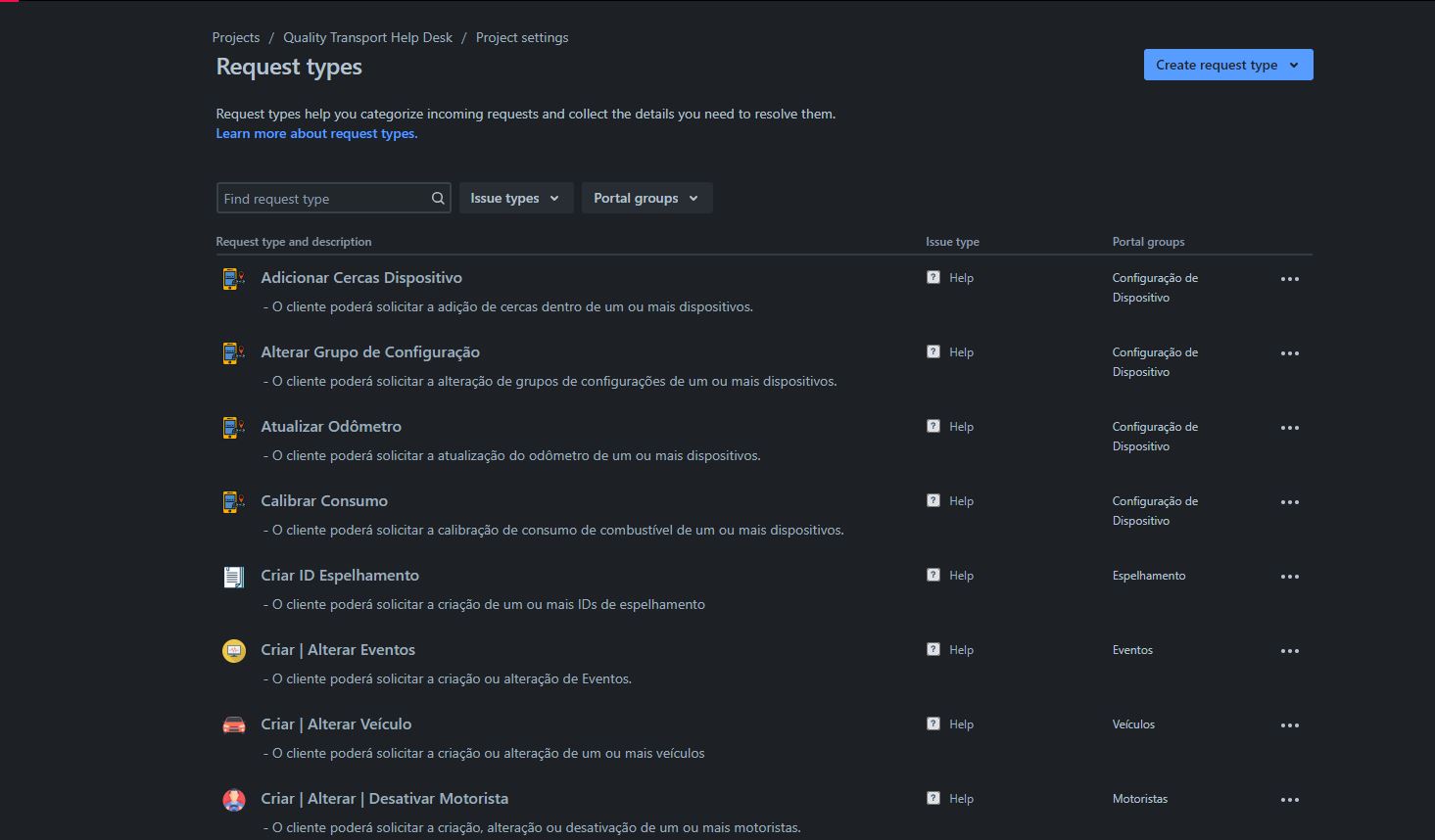Open more actions for Criar | Alterar Veículo
Screen dimensions: 1435x840
(1290, 725)
